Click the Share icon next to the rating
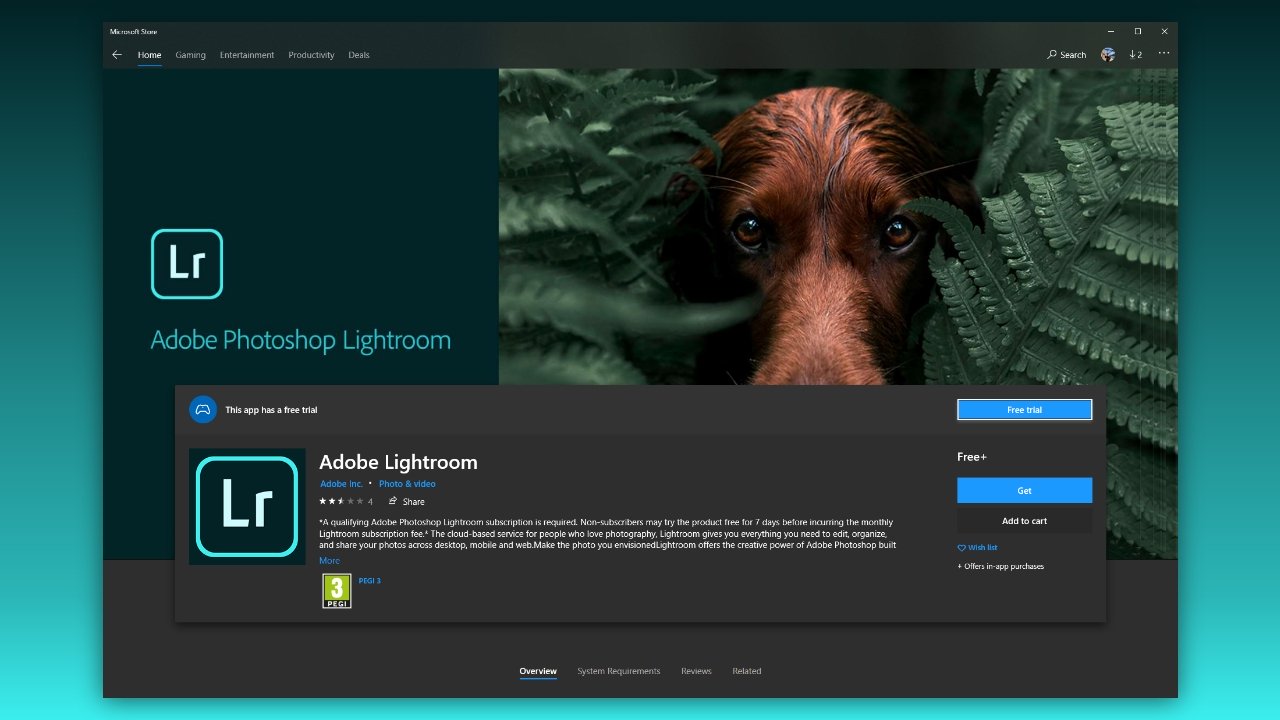 (x=393, y=500)
